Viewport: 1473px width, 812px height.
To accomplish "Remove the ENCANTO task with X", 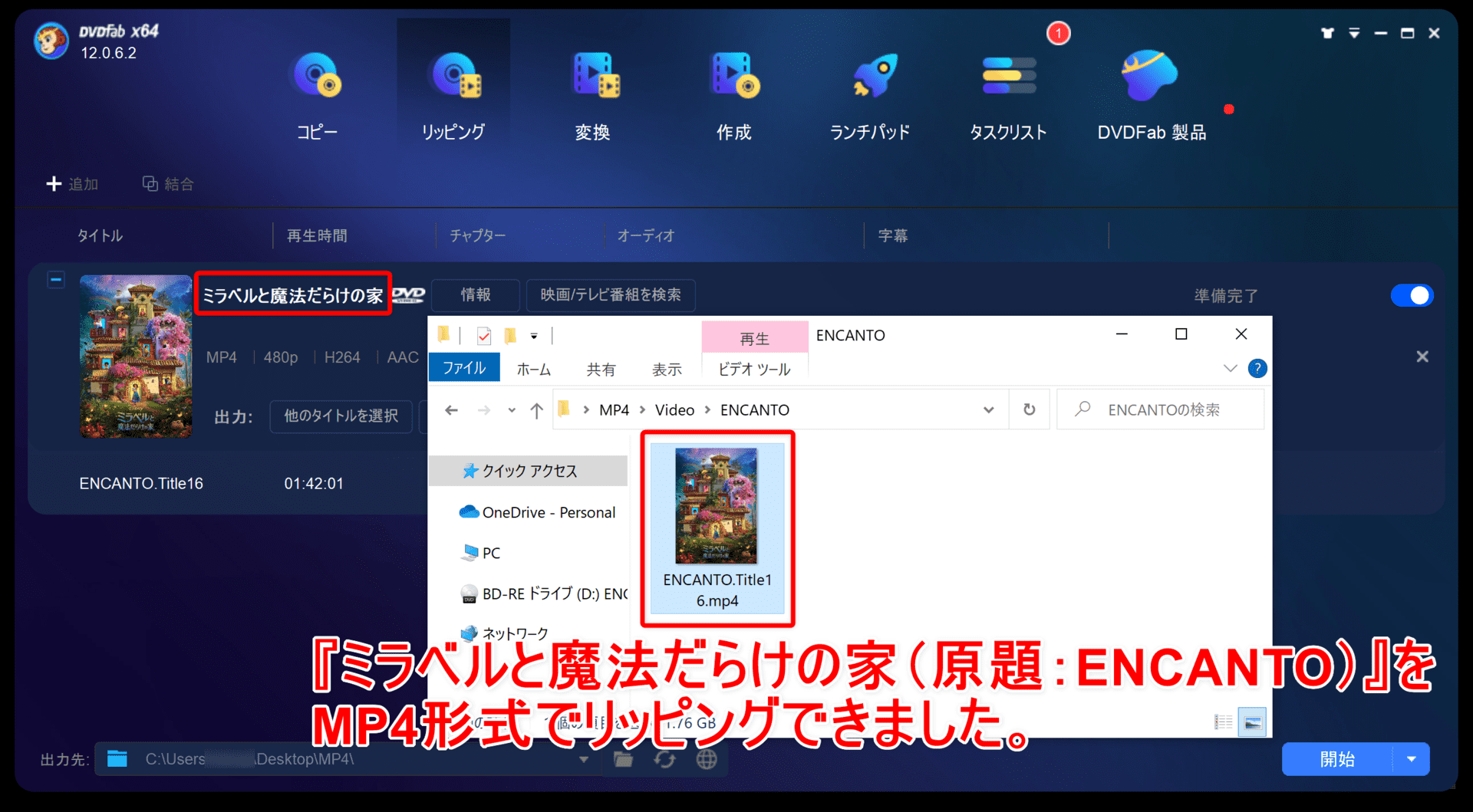I will 1422,357.
